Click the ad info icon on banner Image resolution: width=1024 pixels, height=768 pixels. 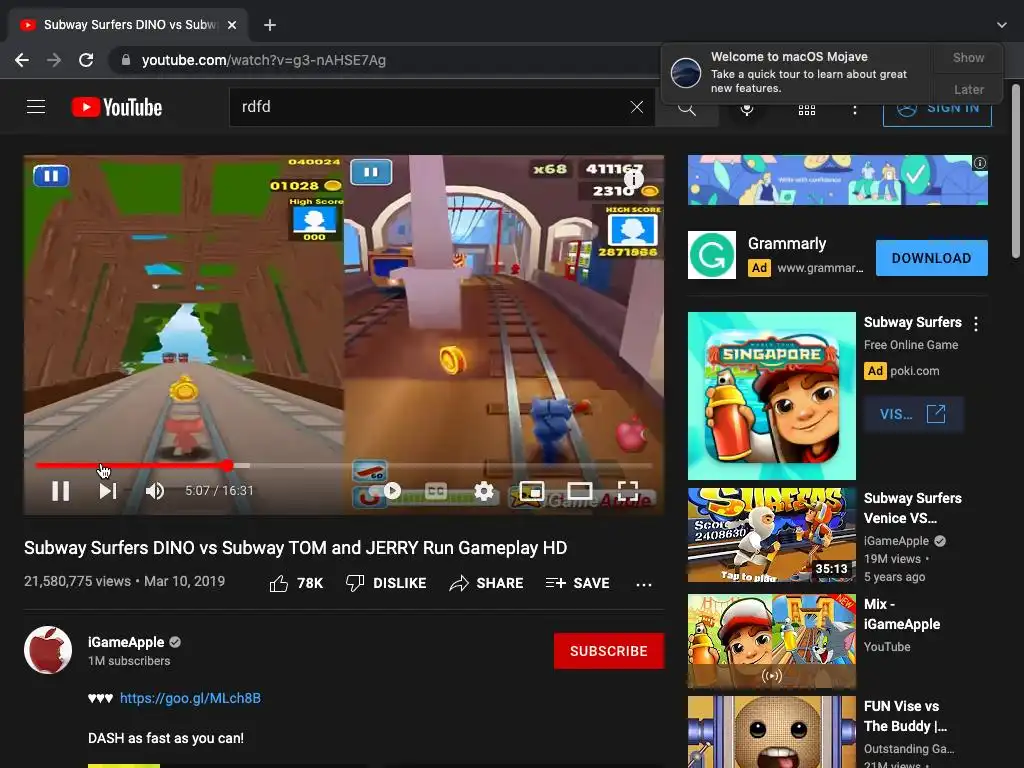980,163
